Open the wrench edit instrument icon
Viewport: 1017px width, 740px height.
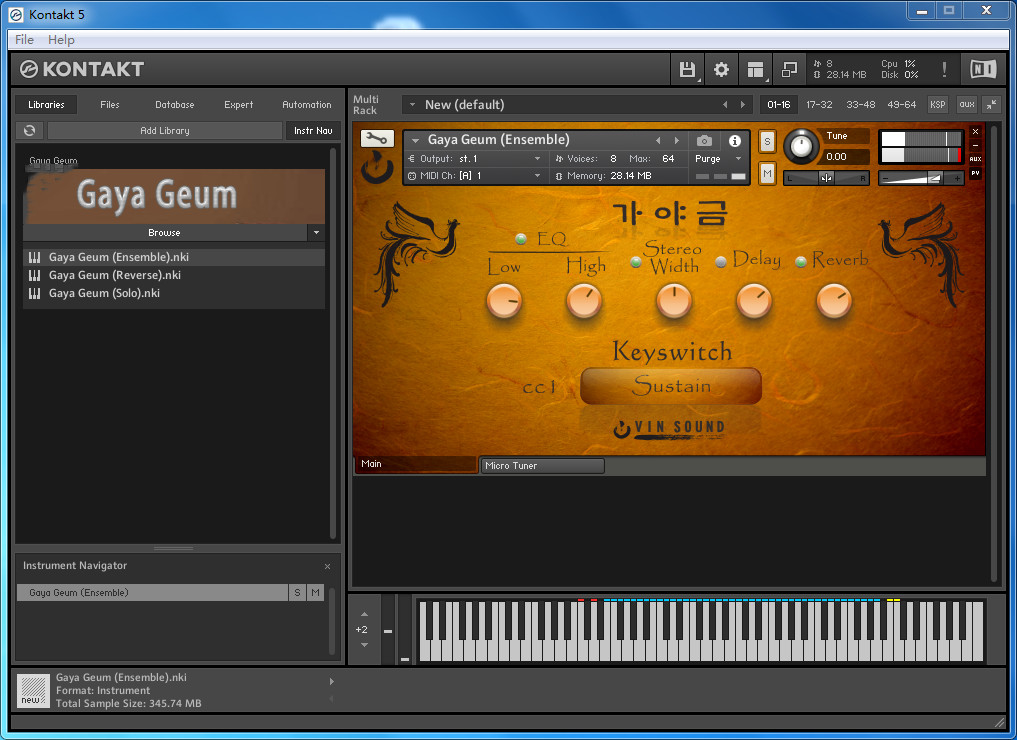(377, 138)
